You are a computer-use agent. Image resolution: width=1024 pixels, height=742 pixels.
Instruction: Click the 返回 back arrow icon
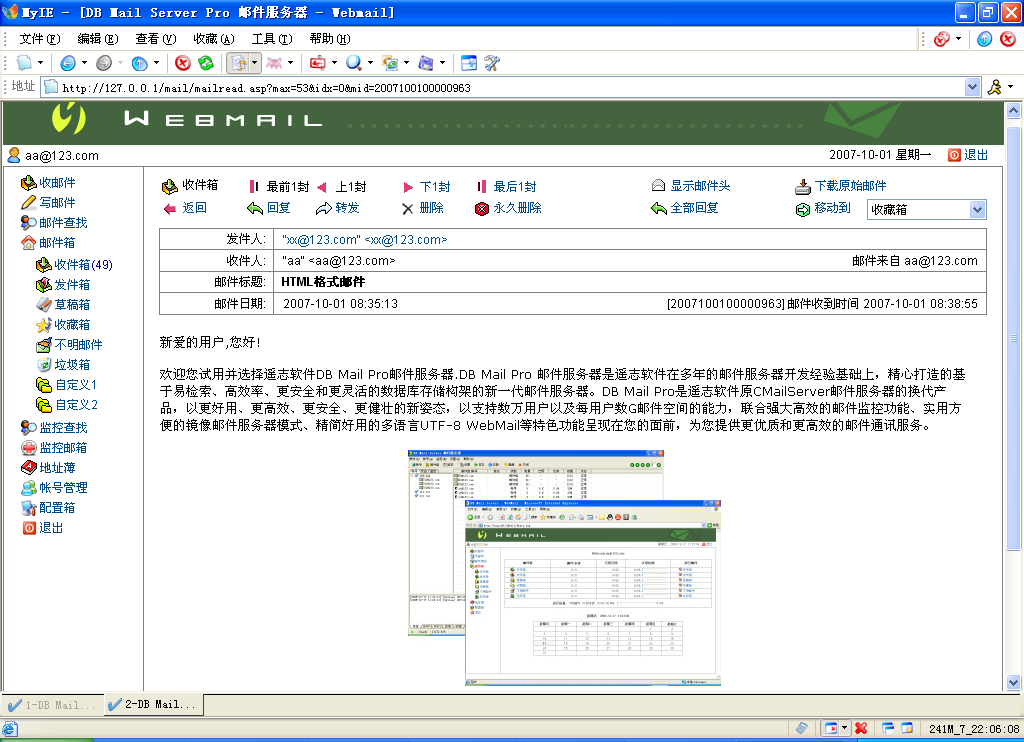170,208
